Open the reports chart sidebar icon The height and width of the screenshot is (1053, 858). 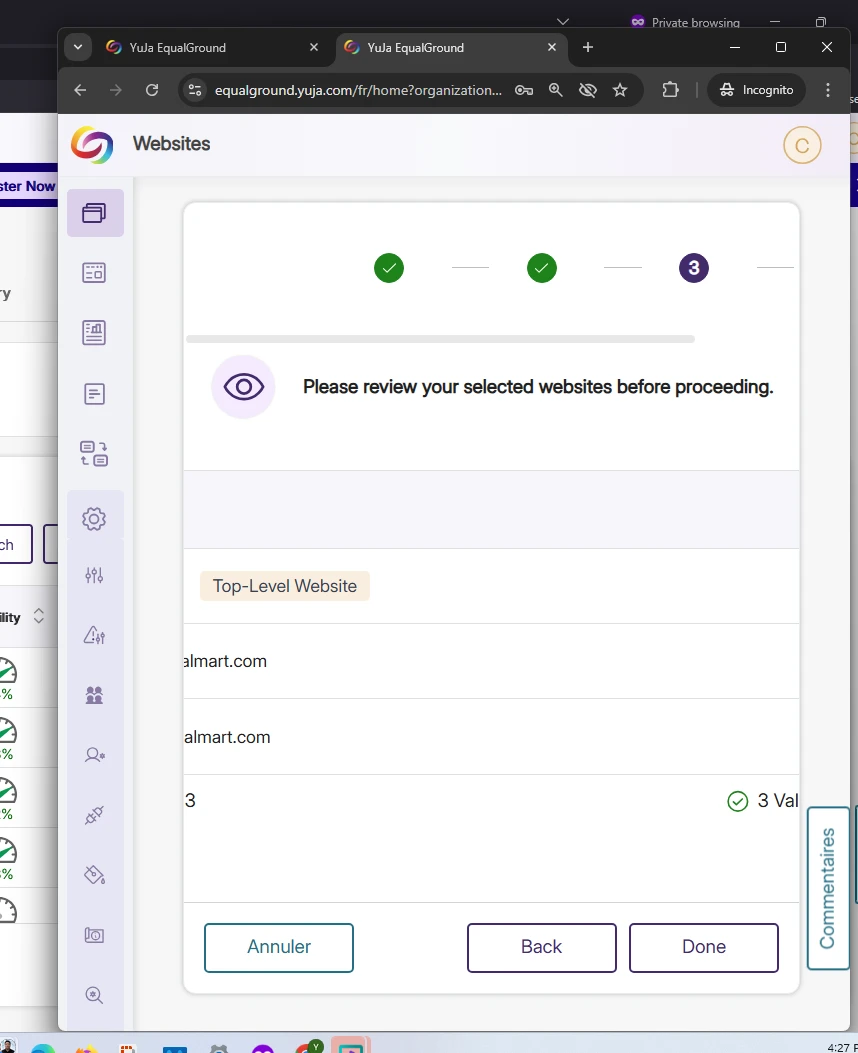click(x=94, y=332)
